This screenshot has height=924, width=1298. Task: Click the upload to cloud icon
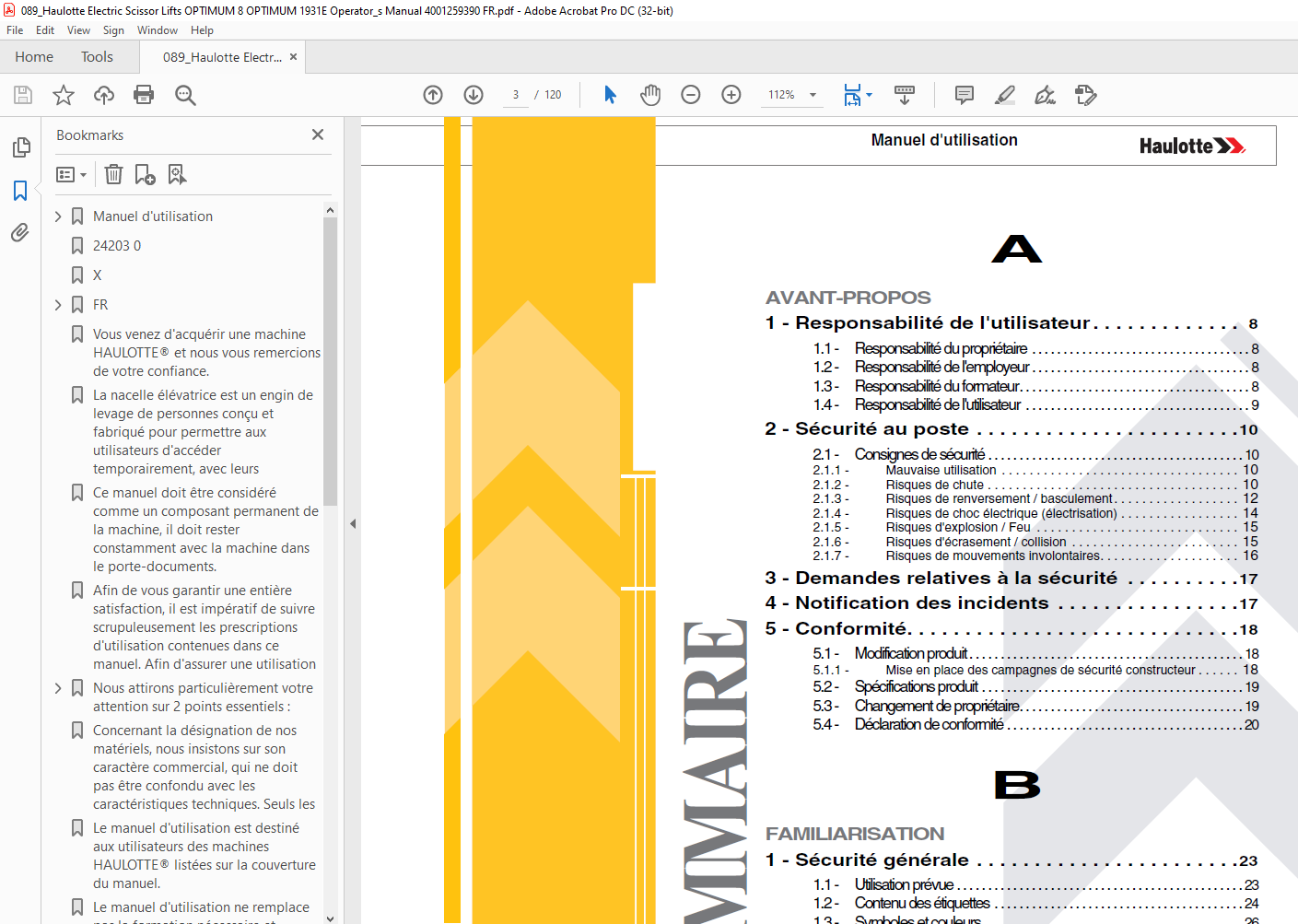[x=104, y=95]
